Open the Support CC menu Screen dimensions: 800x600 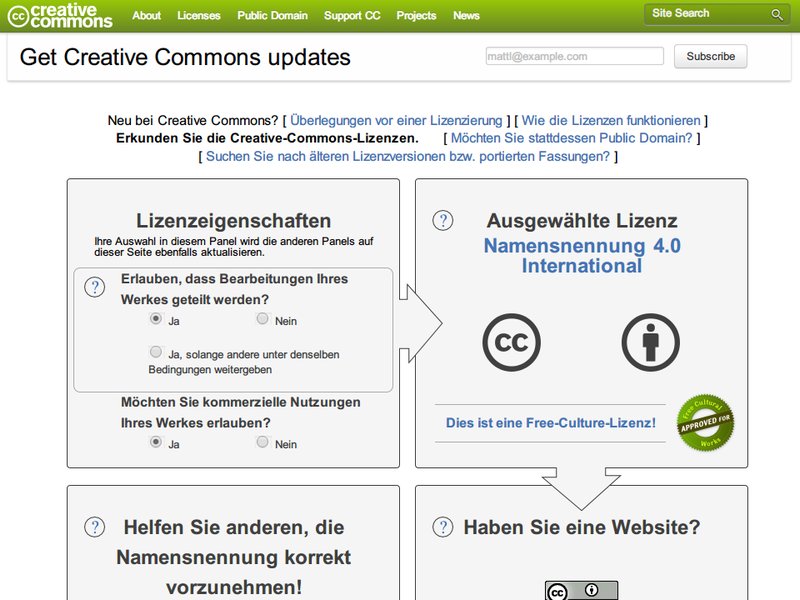click(352, 15)
